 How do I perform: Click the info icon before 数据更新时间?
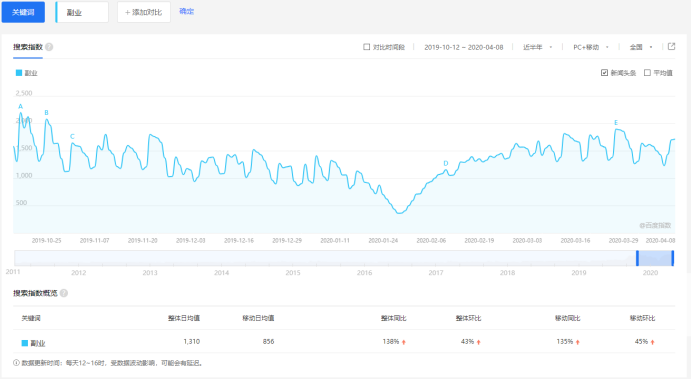coord(16,363)
